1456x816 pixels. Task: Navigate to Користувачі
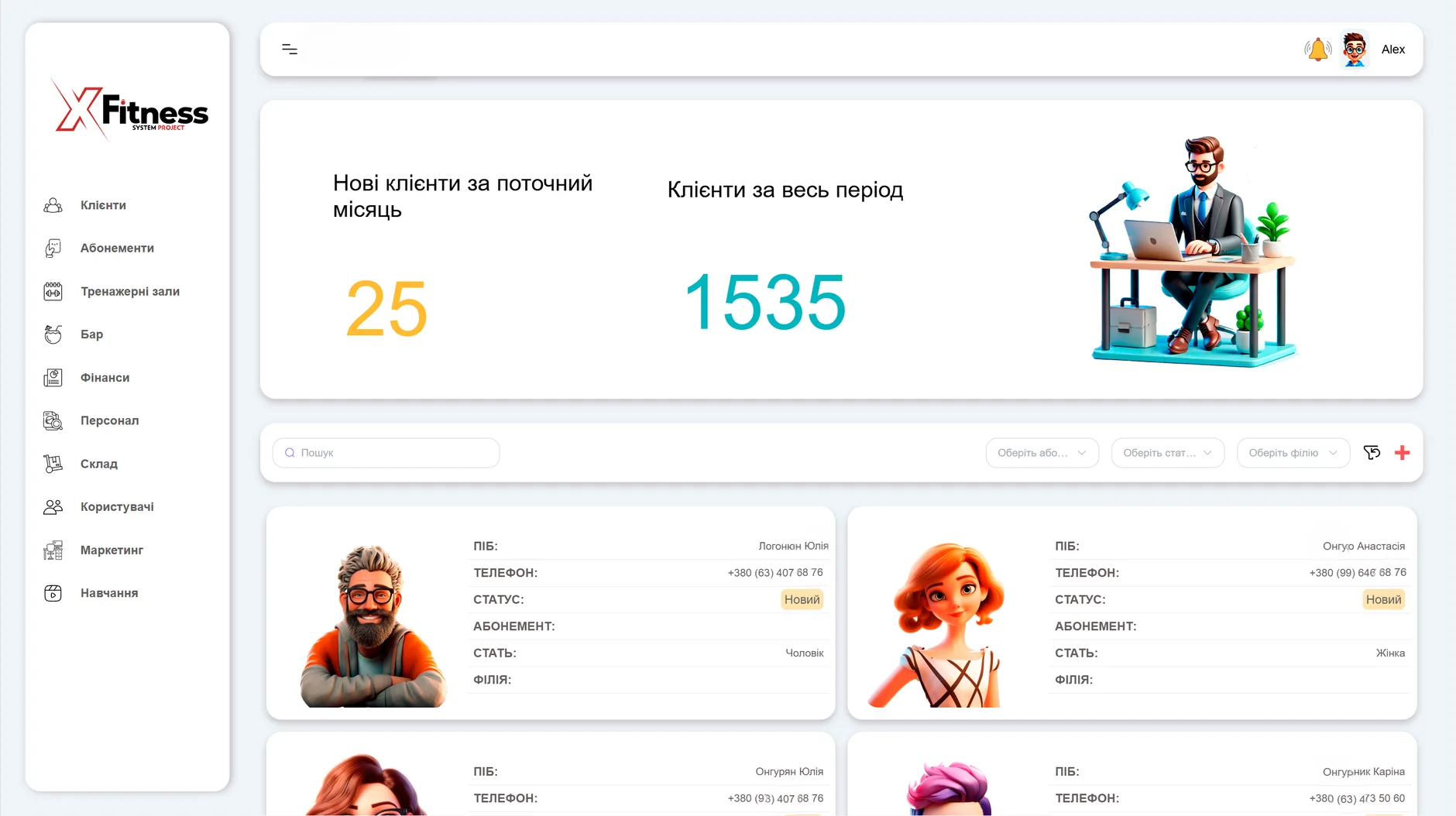117,506
